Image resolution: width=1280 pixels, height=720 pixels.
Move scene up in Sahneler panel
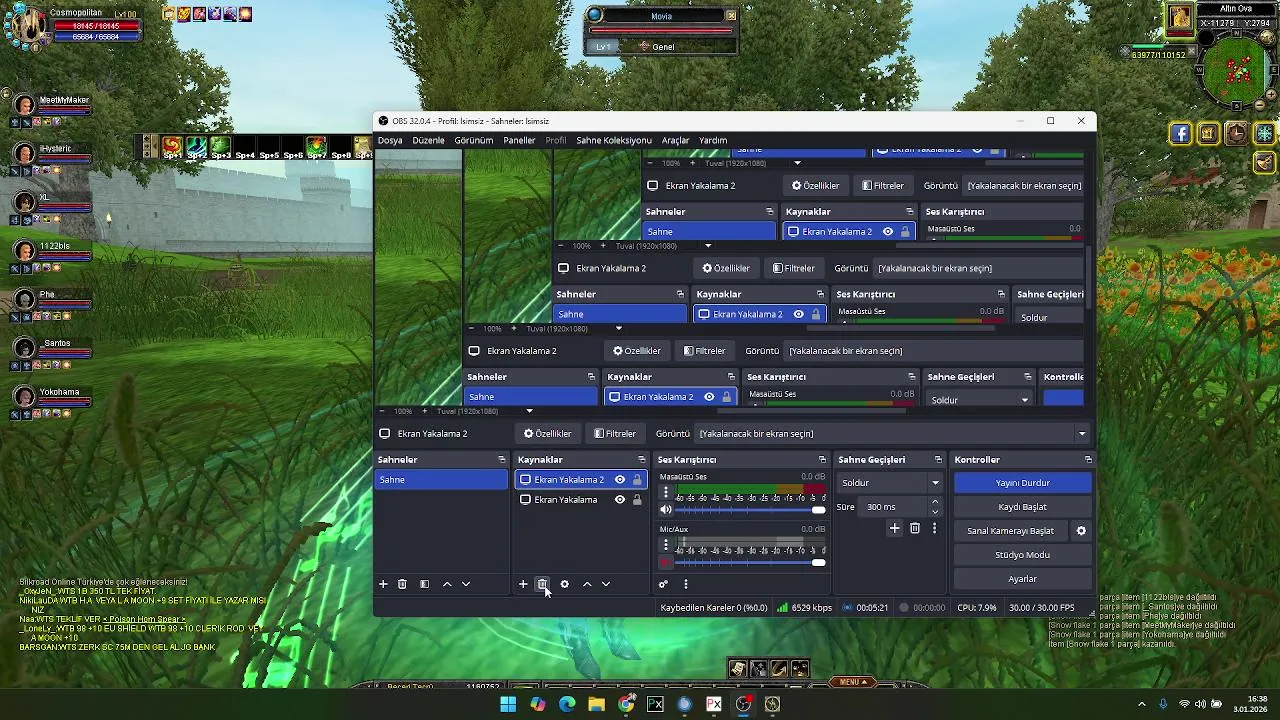pos(447,584)
